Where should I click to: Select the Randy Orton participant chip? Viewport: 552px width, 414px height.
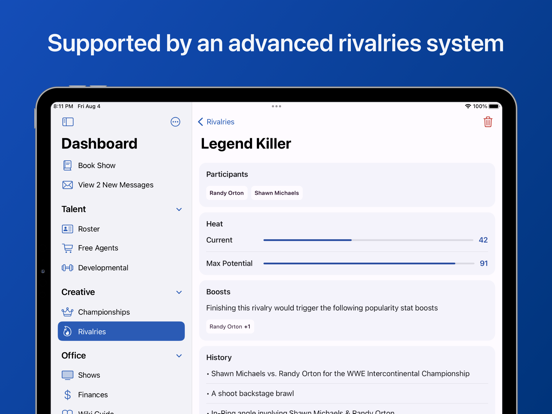tap(226, 193)
